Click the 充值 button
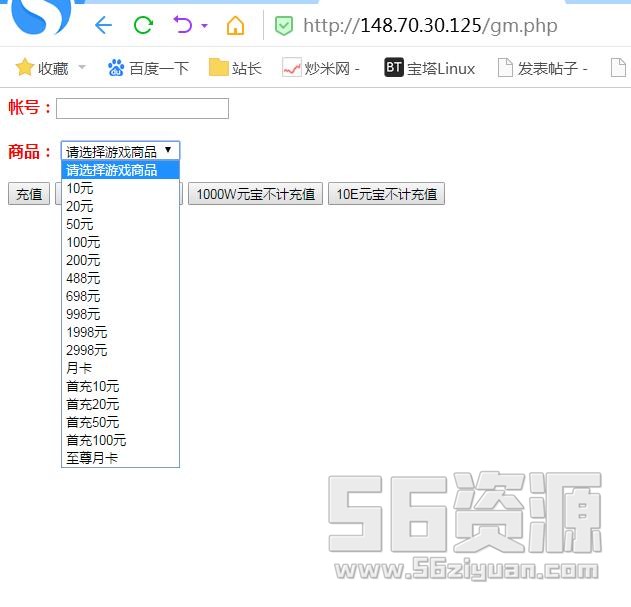 click(29, 194)
